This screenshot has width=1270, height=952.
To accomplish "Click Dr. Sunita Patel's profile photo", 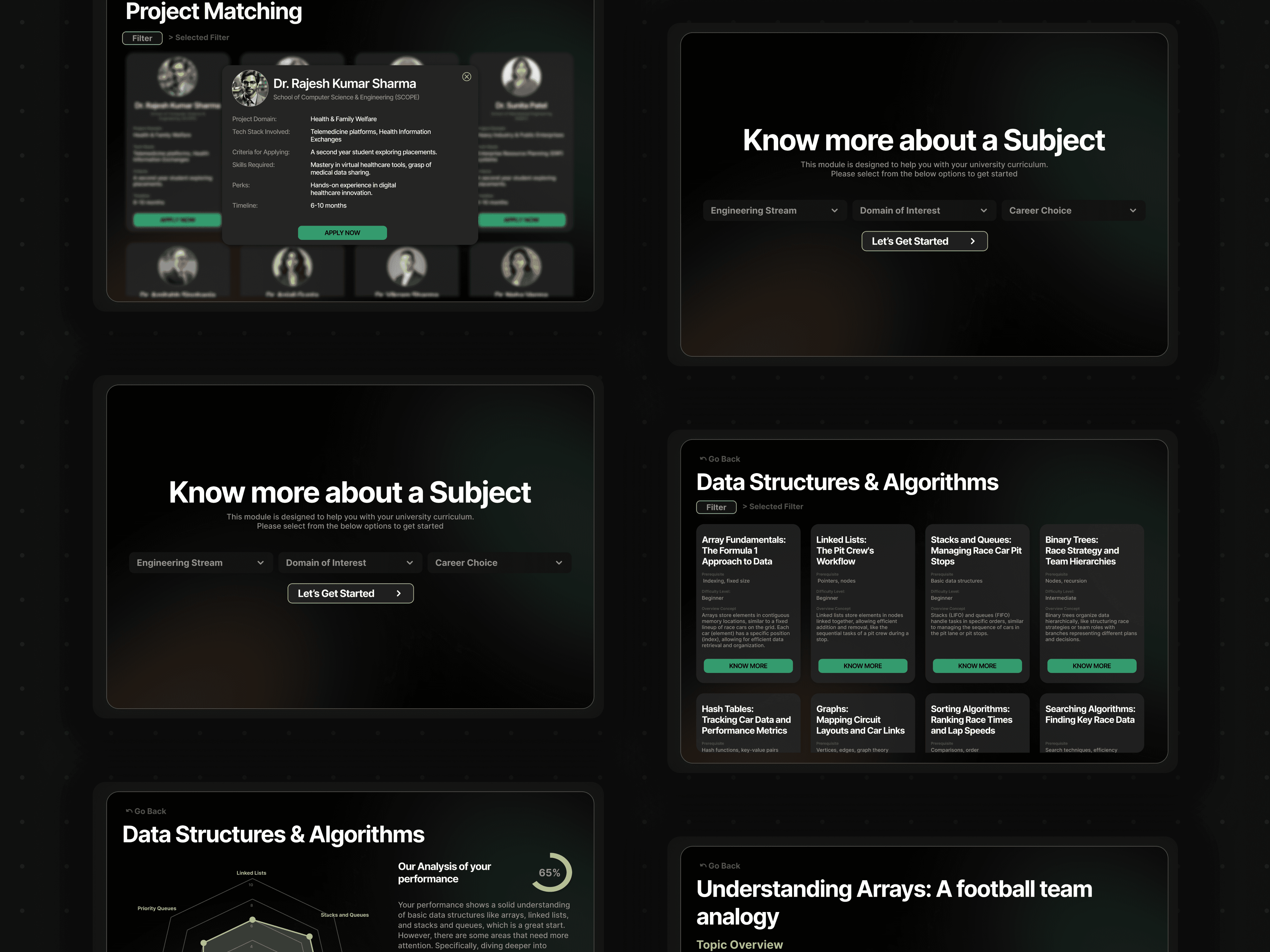I will click(521, 76).
